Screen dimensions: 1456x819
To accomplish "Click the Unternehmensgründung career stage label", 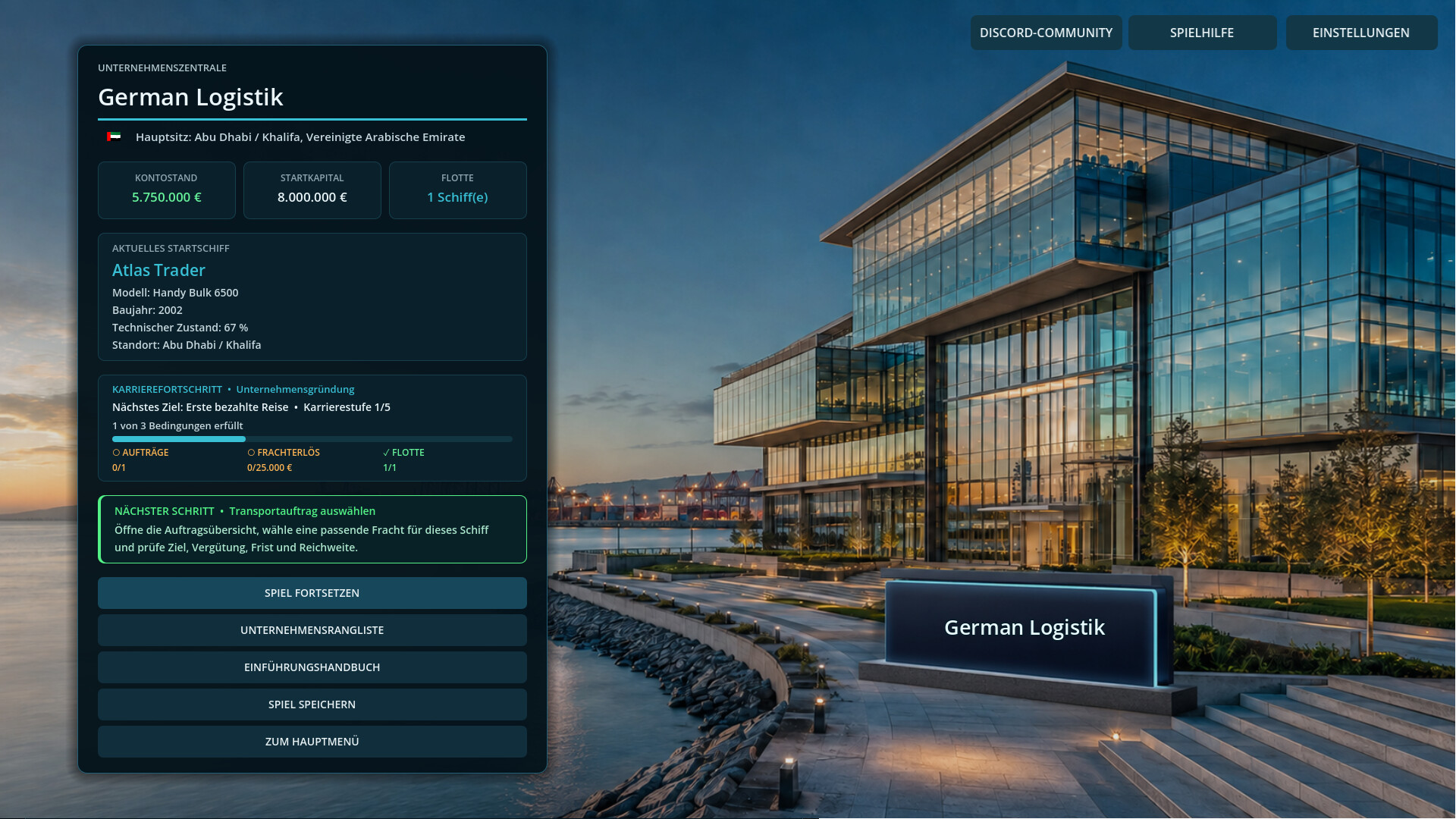I will [x=295, y=390].
